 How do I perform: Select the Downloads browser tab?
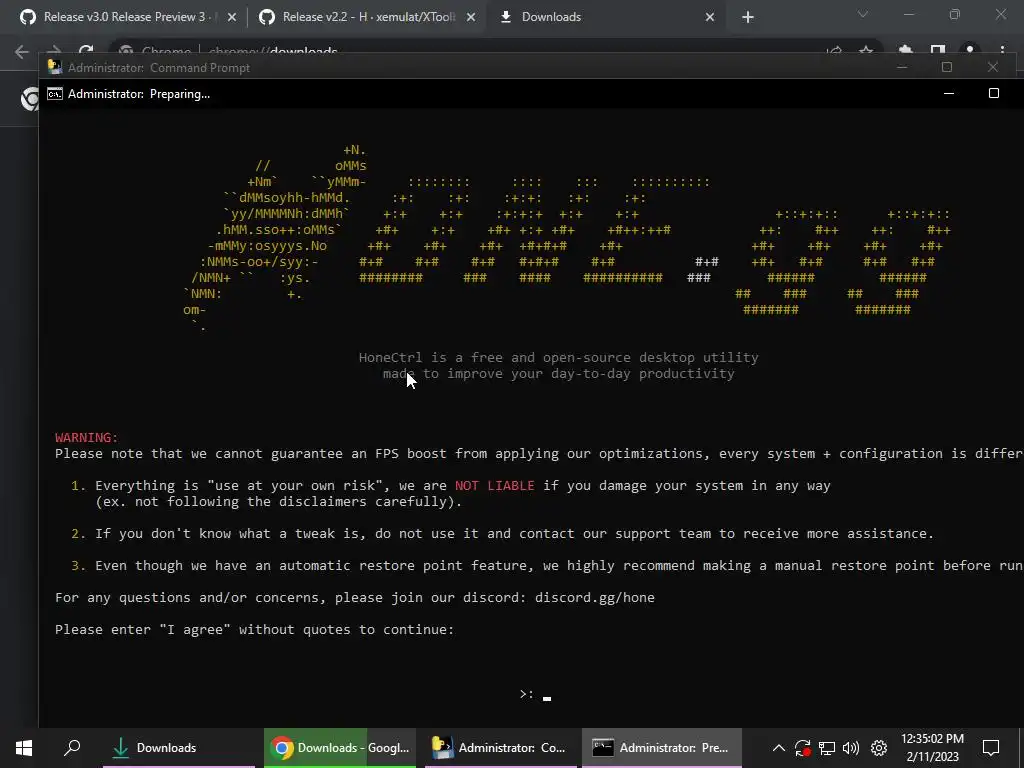551,17
